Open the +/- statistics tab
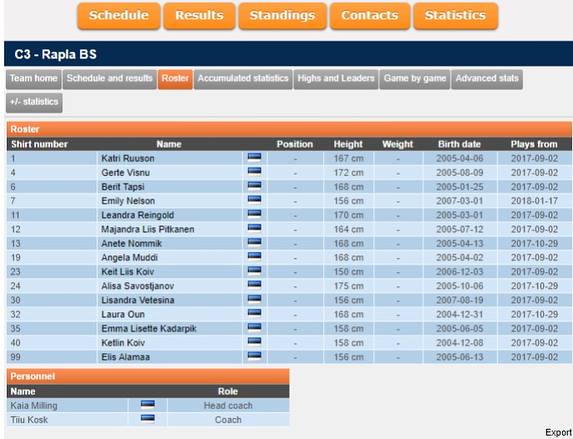 click(x=34, y=102)
